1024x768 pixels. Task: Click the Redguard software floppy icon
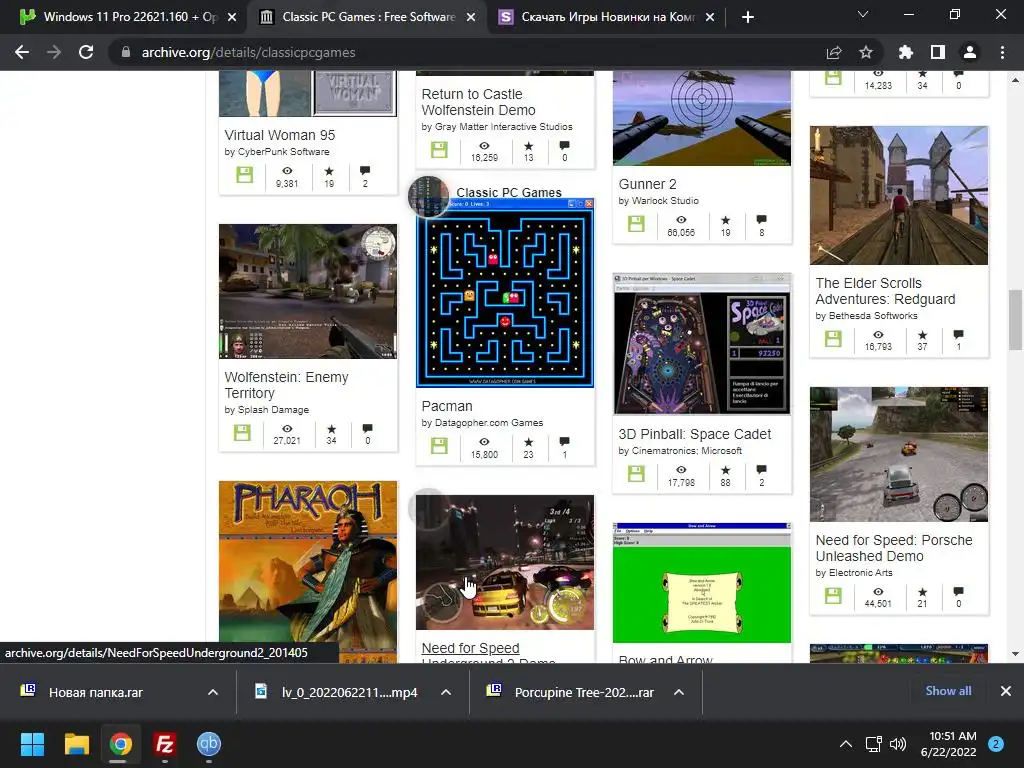tap(833, 339)
